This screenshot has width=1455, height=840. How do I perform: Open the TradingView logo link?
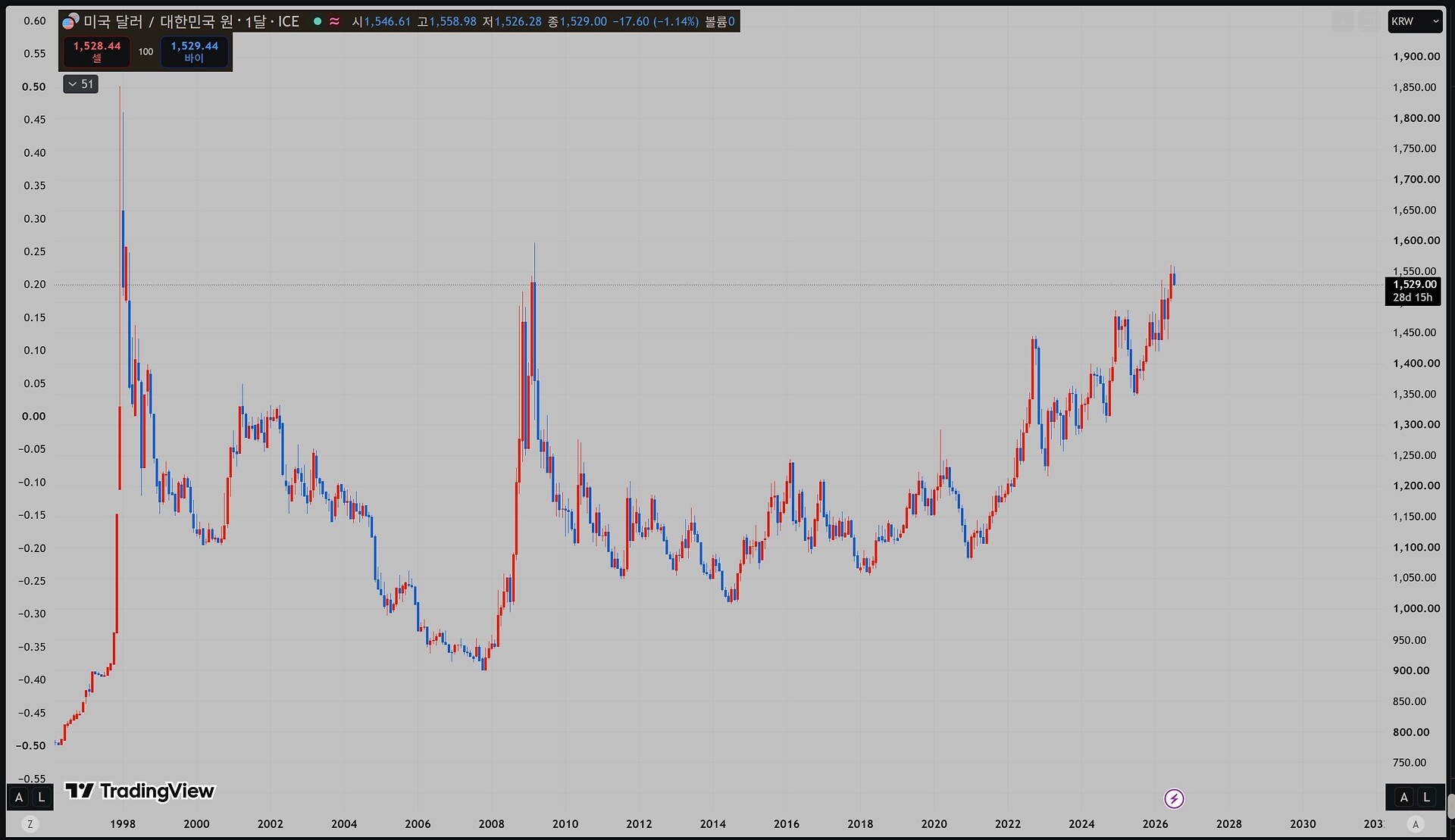pyautogui.click(x=139, y=791)
